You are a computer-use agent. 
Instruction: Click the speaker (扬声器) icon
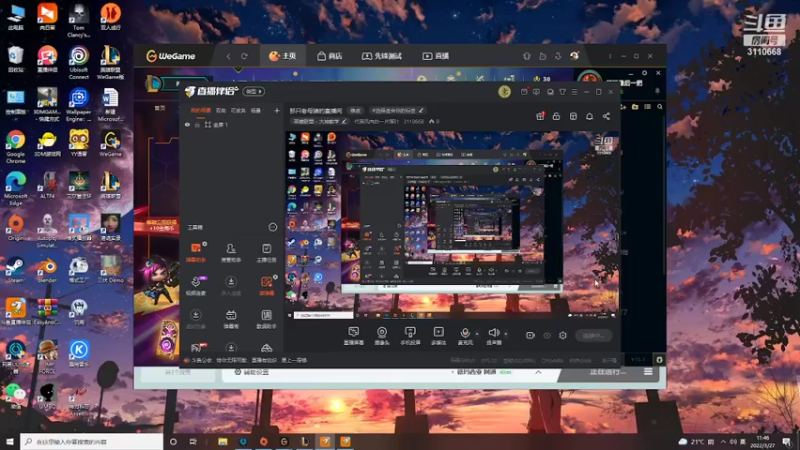click(493, 333)
